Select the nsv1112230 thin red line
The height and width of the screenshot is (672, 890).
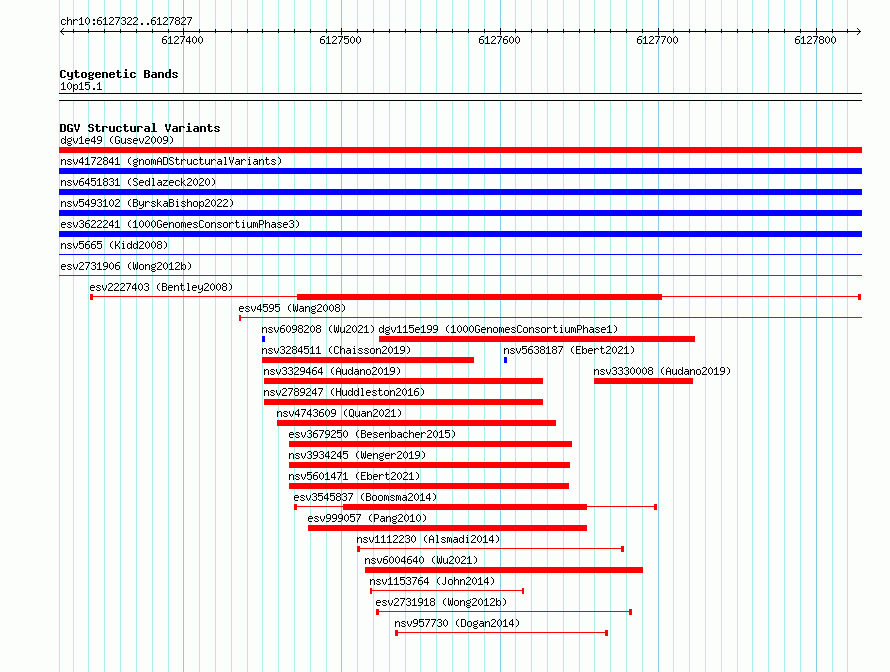[x=490, y=549]
